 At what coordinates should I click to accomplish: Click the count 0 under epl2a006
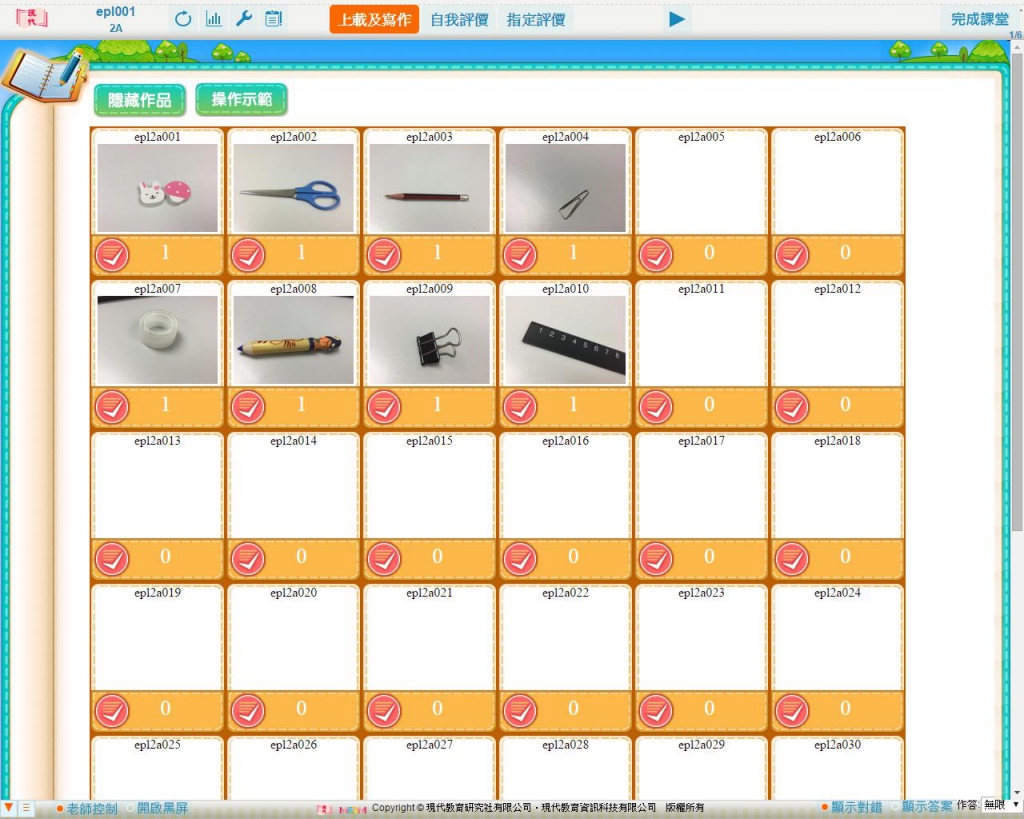pos(845,252)
